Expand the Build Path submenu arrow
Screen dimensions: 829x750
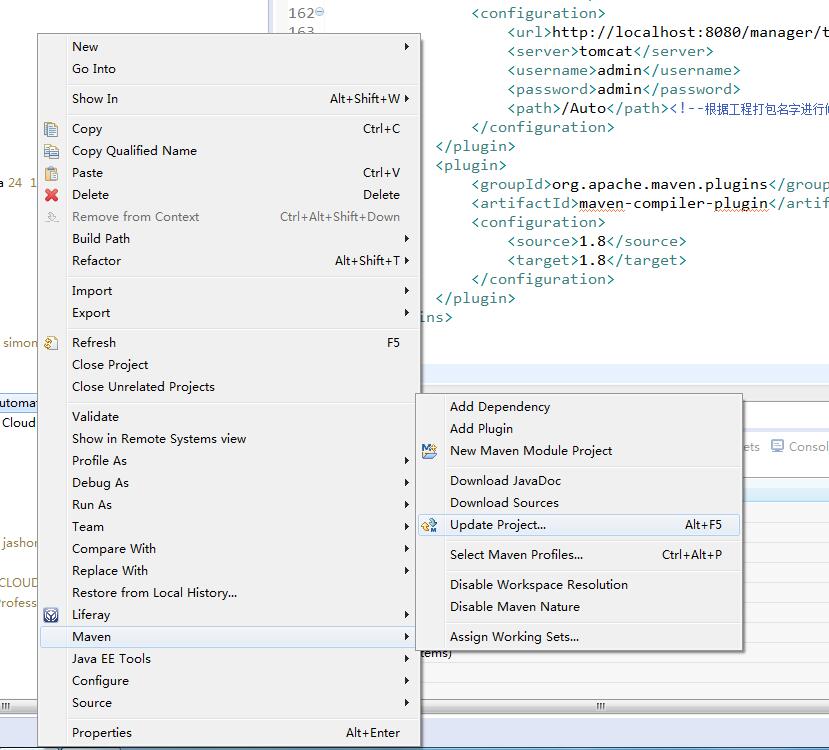click(x=407, y=238)
